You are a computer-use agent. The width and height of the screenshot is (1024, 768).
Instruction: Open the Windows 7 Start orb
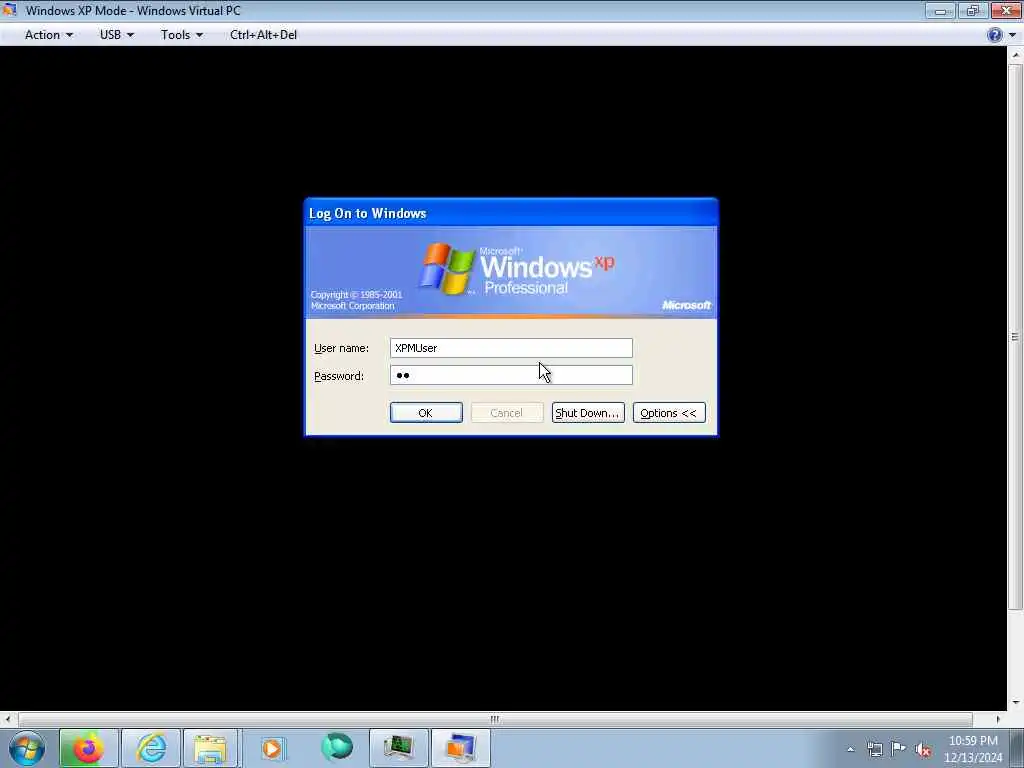(x=27, y=748)
